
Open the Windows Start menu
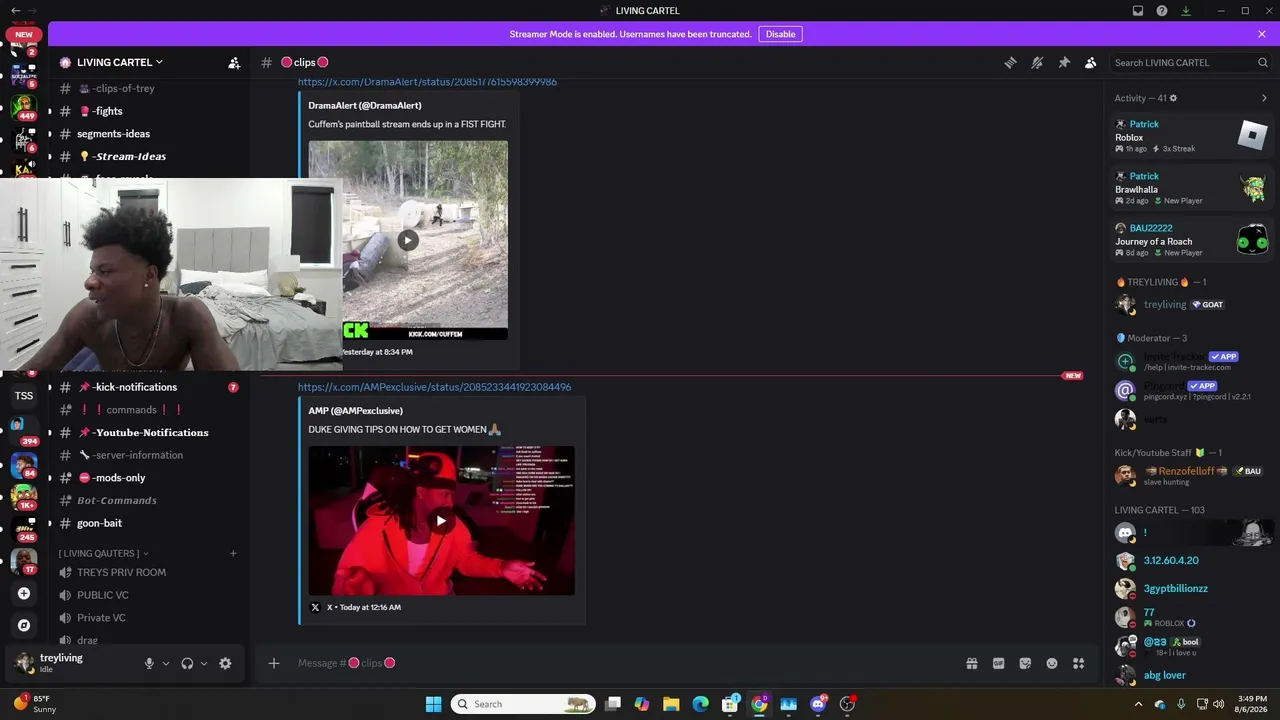(433, 704)
